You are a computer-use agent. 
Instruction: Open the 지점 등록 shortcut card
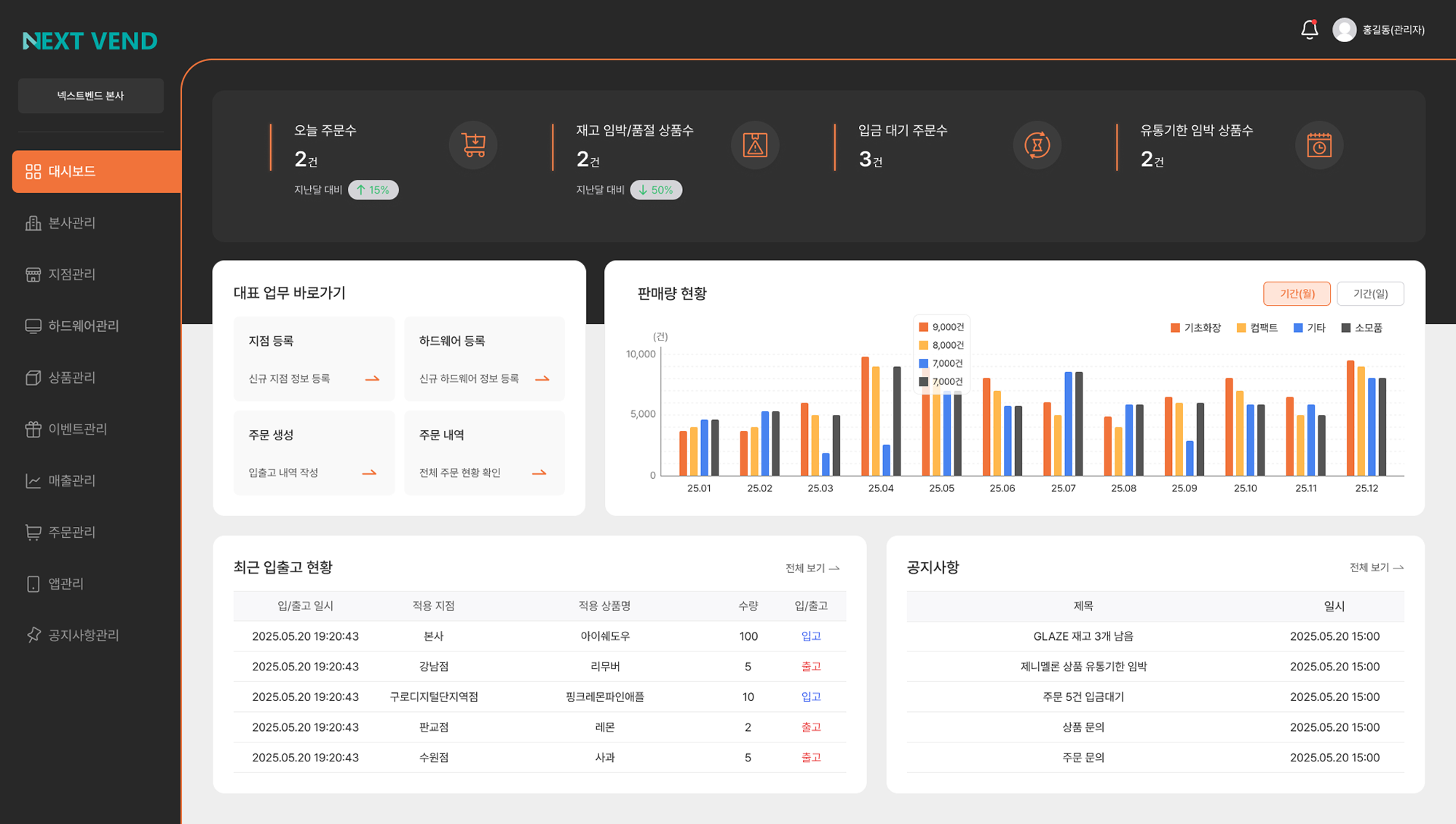tap(314, 358)
